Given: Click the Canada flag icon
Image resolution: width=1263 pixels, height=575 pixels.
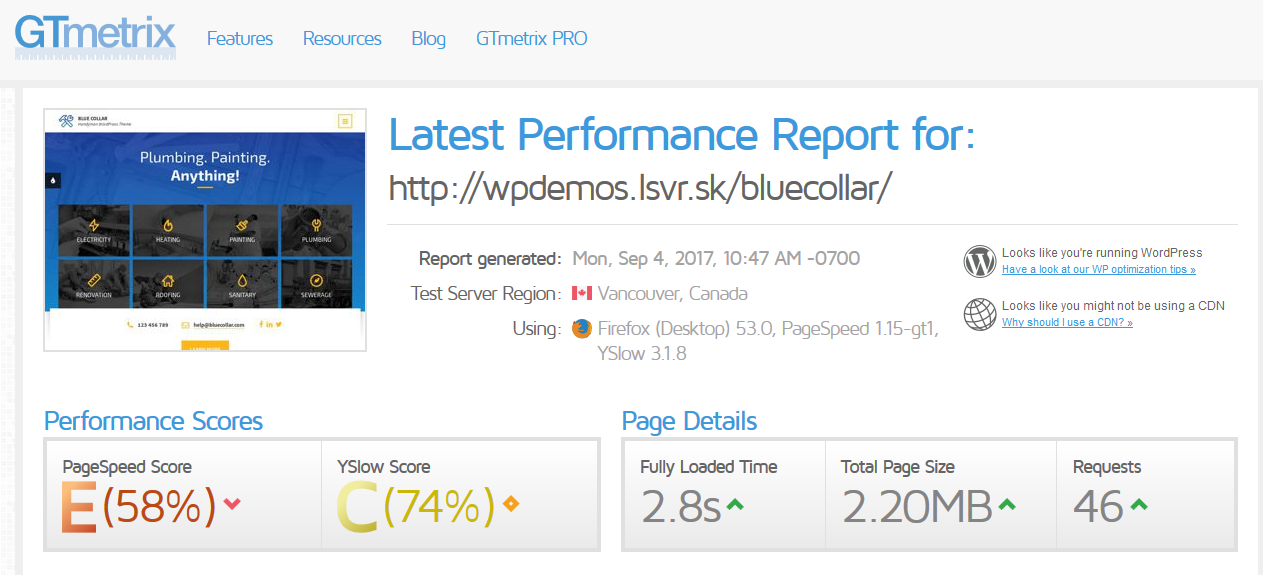Looking at the screenshot, I should tap(581, 294).
